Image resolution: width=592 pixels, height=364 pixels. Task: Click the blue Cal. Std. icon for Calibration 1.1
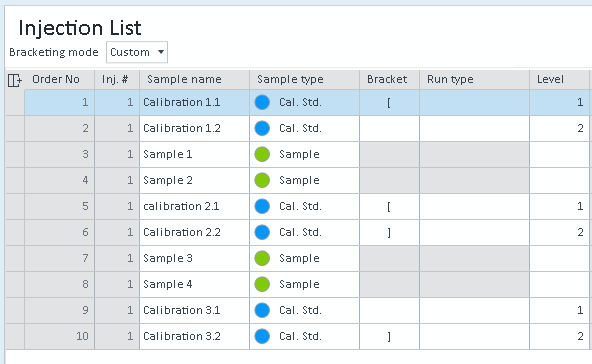[x=262, y=102]
